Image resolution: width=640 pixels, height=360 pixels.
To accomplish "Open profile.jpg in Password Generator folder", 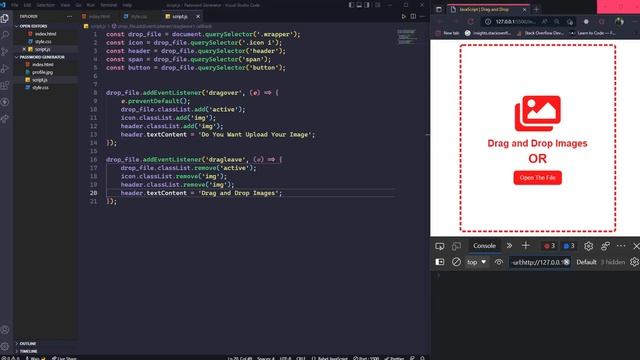I will [42, 72].
